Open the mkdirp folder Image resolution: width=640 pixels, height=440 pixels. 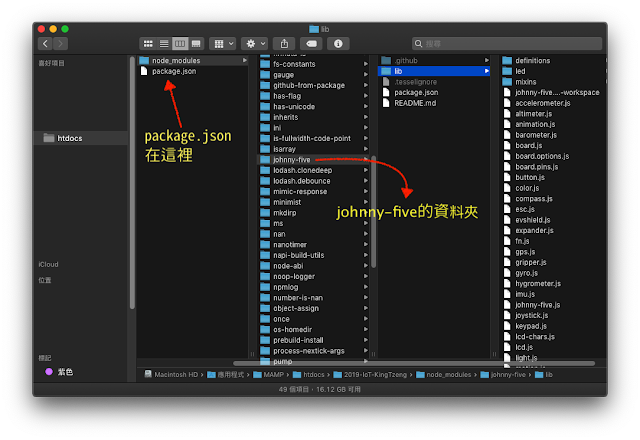pyautogui.click(x=314, y=213)
